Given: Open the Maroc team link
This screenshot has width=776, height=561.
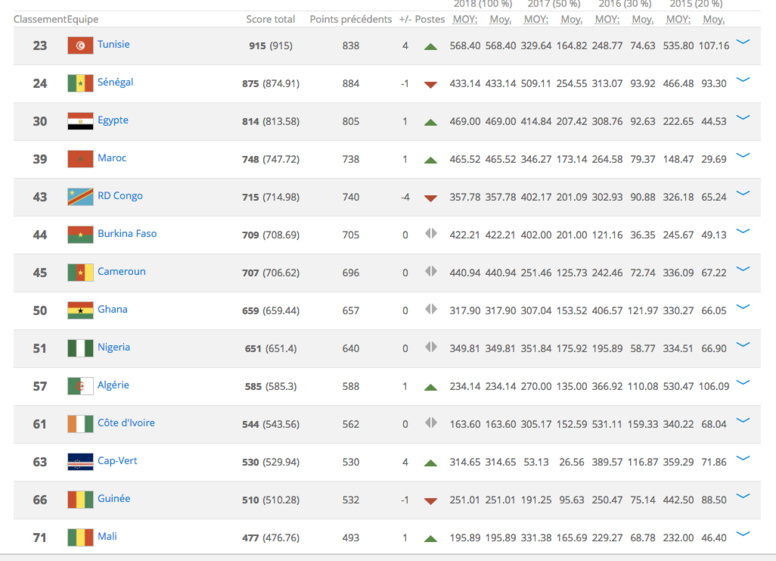Looking at the screenshot, I should (x=111, y=158).
